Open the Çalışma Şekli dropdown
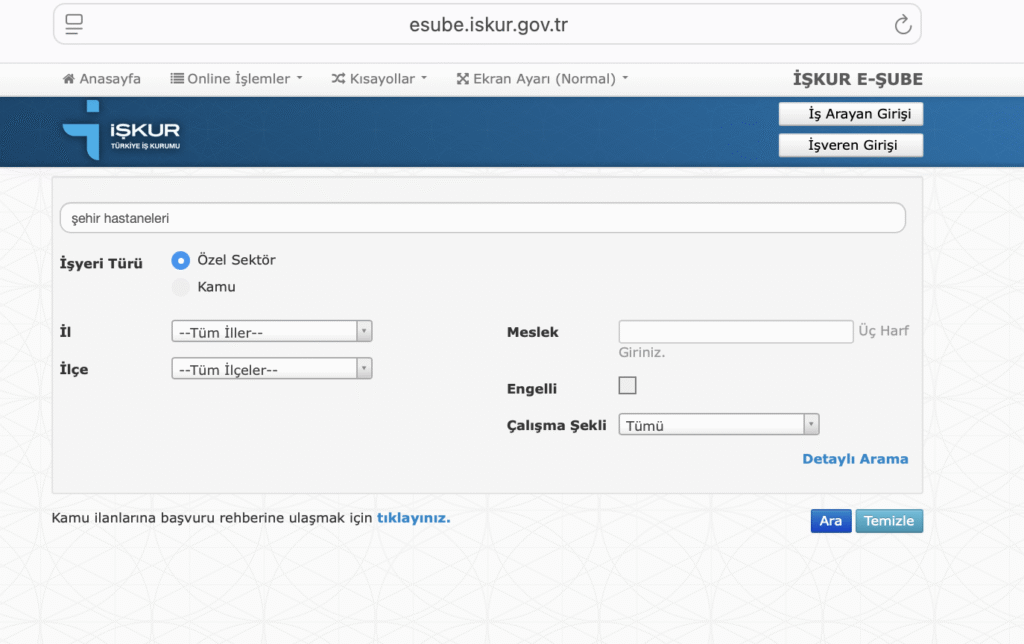The width and height of the screenshot is (1024, 644). (x=719, y=425)
